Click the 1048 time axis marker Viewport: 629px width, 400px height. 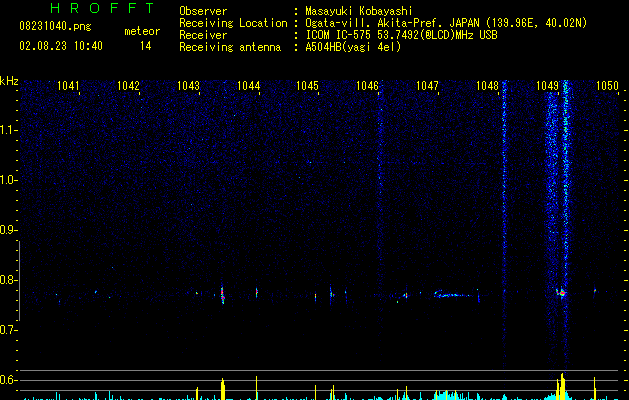487,86
